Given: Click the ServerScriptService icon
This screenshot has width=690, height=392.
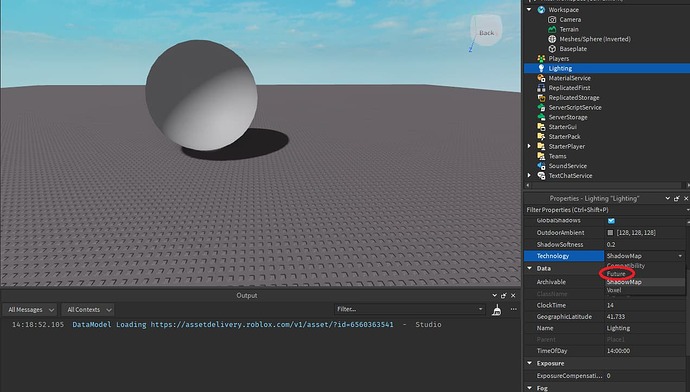Looking at the screenshot, I should (541, 107).
